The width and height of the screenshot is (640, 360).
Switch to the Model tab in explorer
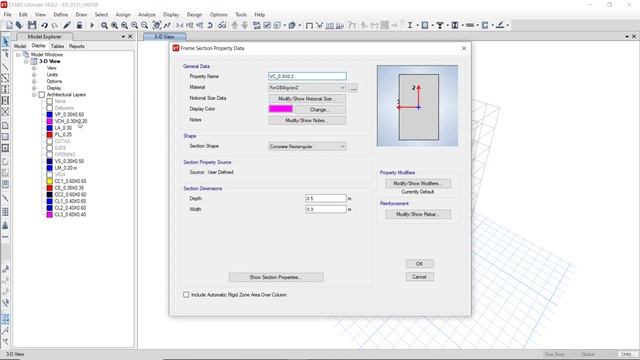pyautogui.click(x=20, y=46)
